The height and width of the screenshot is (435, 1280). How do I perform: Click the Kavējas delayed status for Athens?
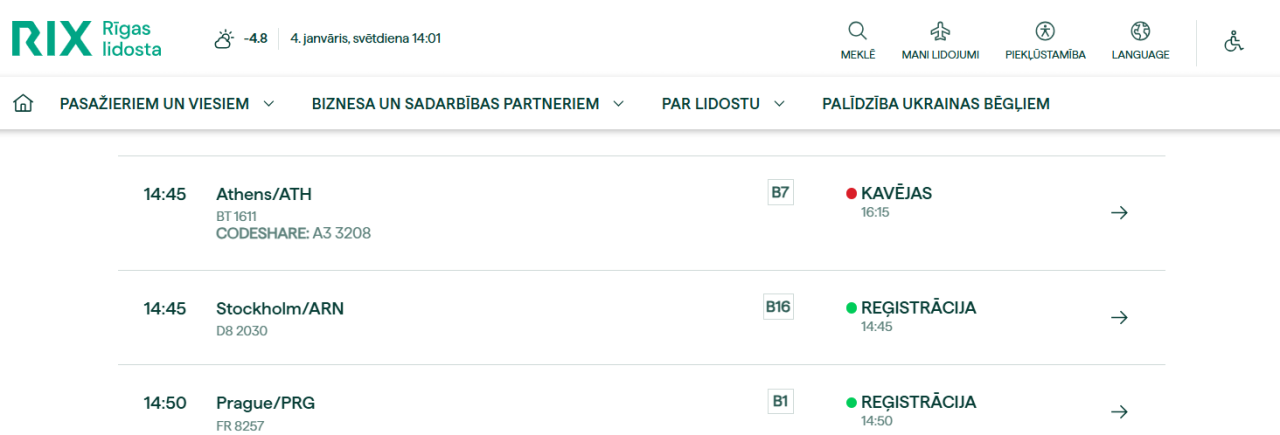(896, 193)
